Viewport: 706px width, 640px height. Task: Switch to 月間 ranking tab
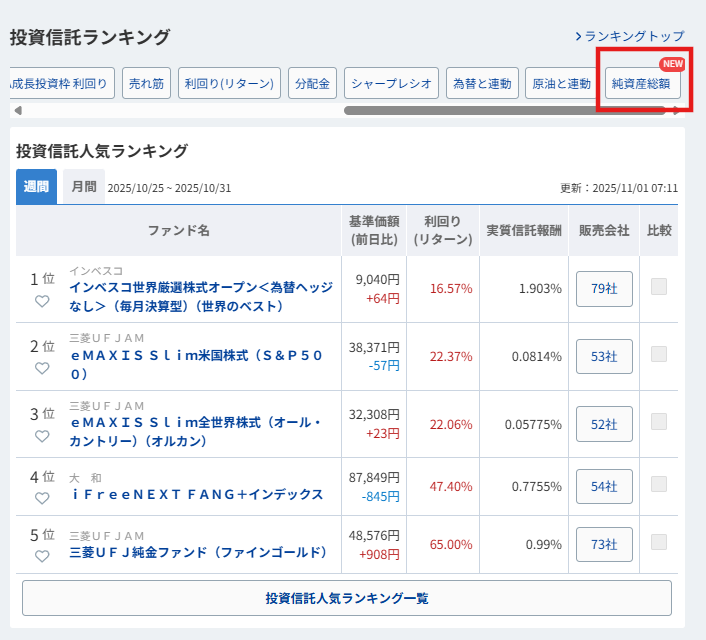(84, 187)
